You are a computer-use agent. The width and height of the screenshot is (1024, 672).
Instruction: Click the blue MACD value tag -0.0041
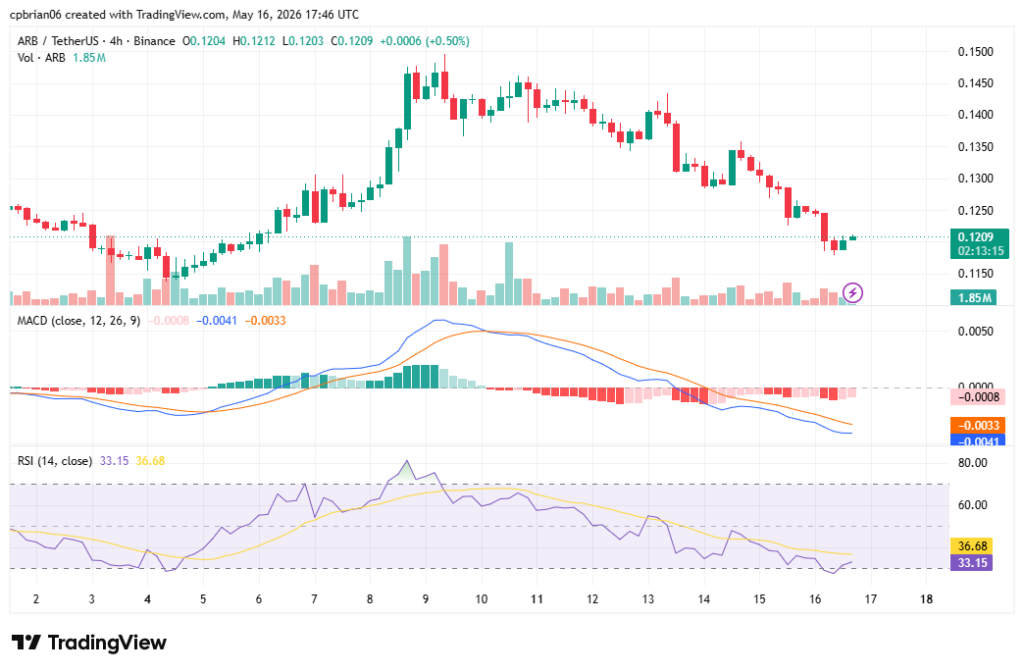tap(978, 440)
